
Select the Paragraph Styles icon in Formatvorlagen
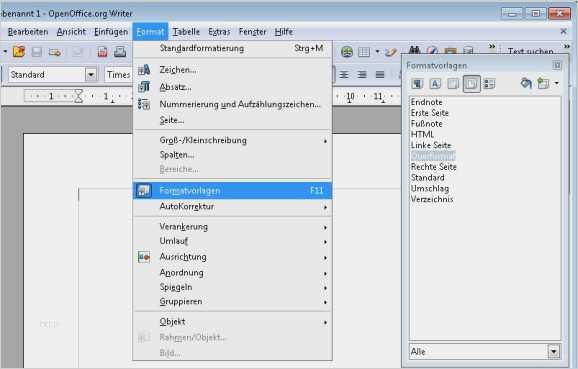click(x=417, y=84)
